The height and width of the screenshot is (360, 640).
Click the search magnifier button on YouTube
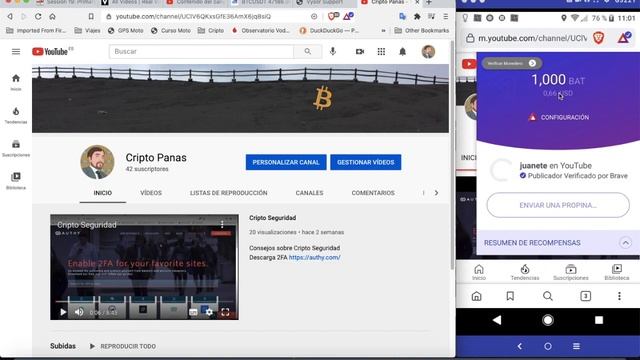(x=307, y=51)
